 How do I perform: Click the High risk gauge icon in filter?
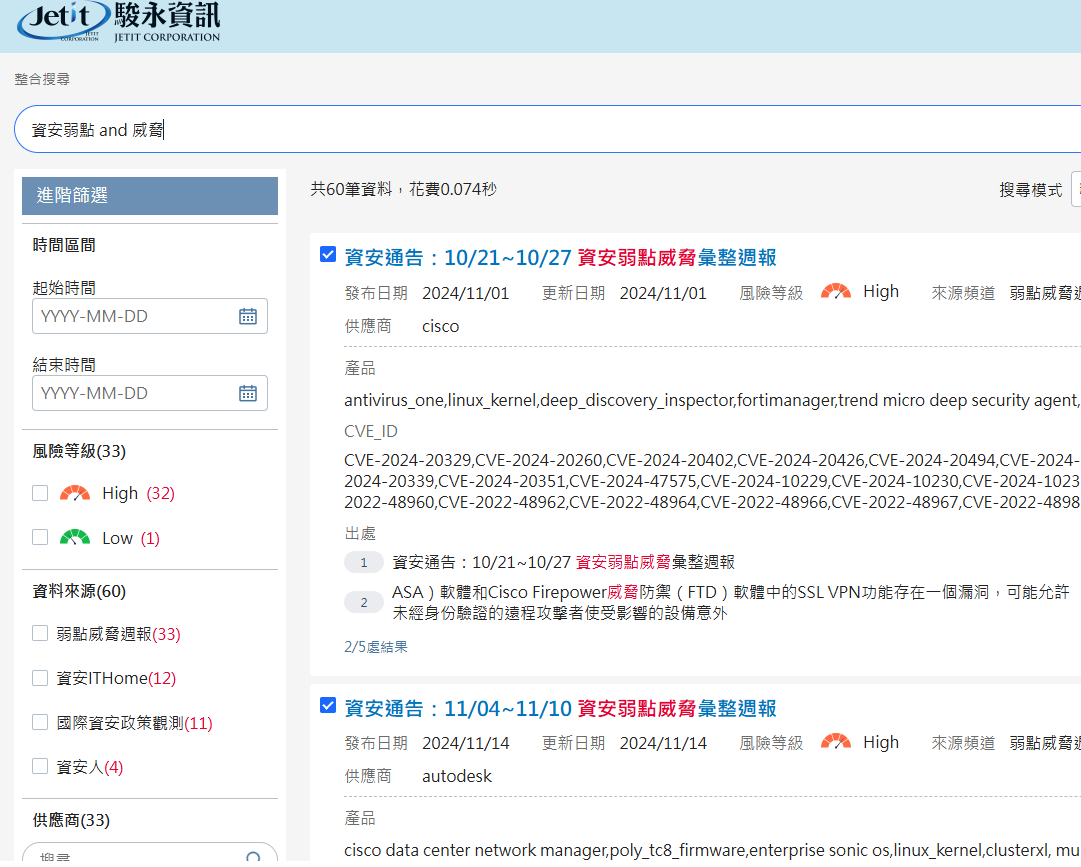[75, 493]
